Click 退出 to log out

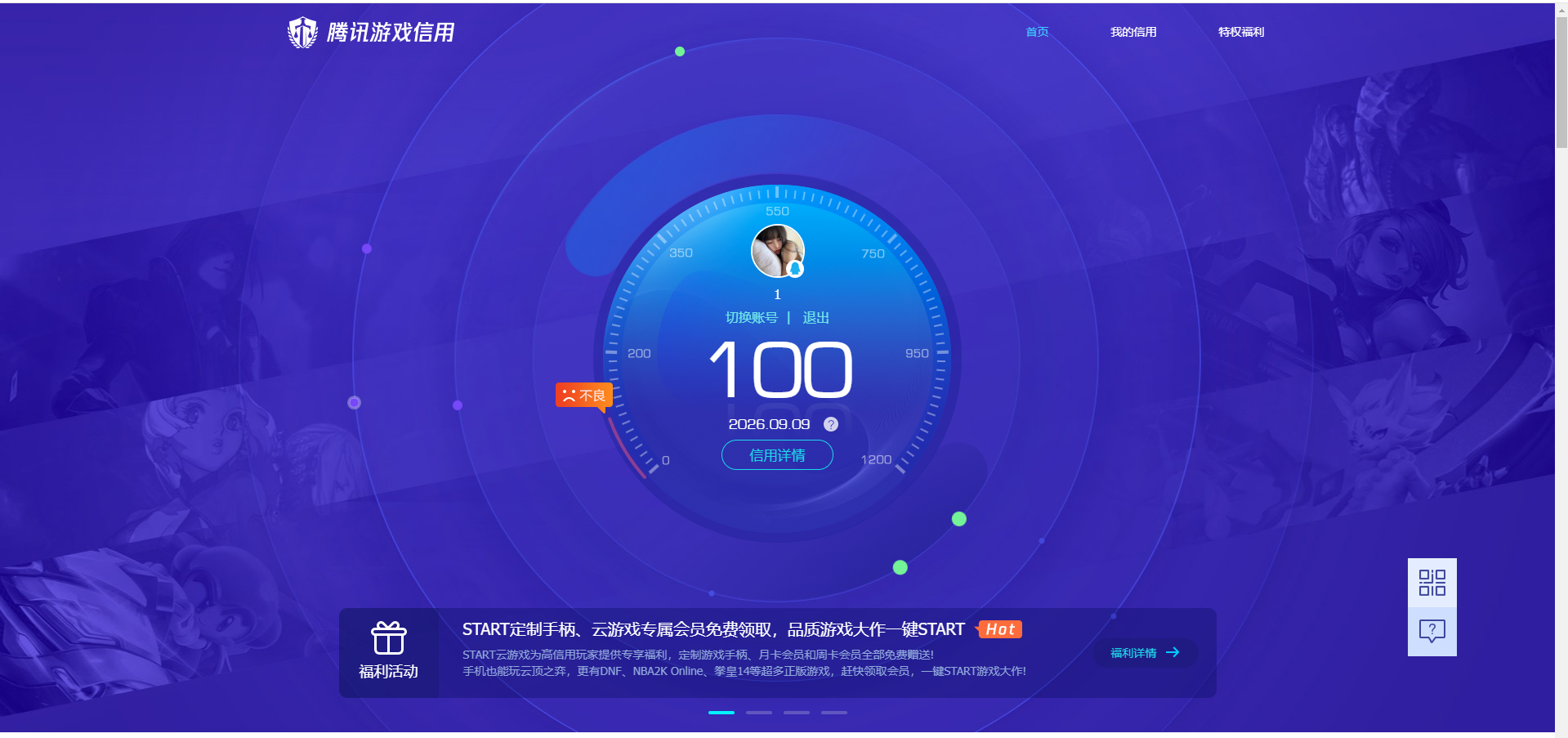(x=815, y=317)
